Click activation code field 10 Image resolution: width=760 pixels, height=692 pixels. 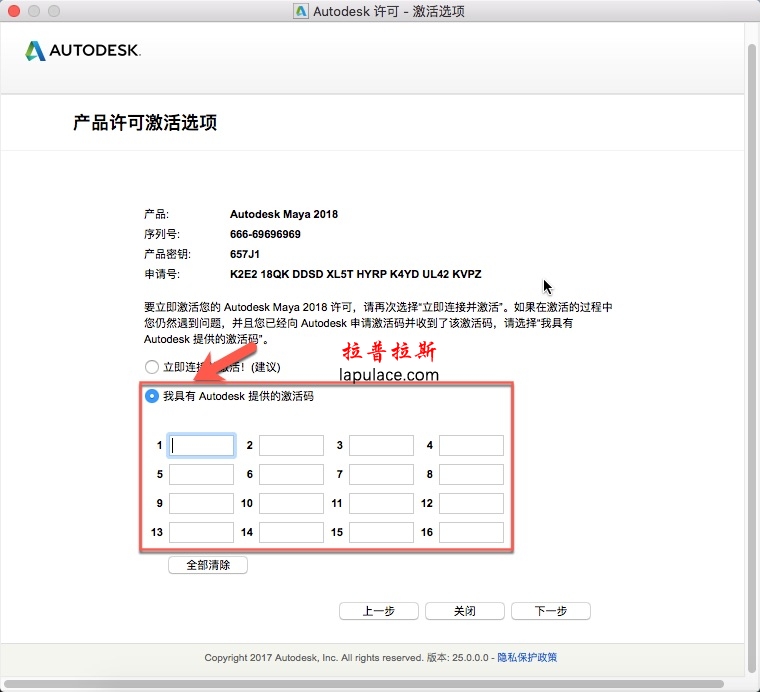tap(291, 503)
